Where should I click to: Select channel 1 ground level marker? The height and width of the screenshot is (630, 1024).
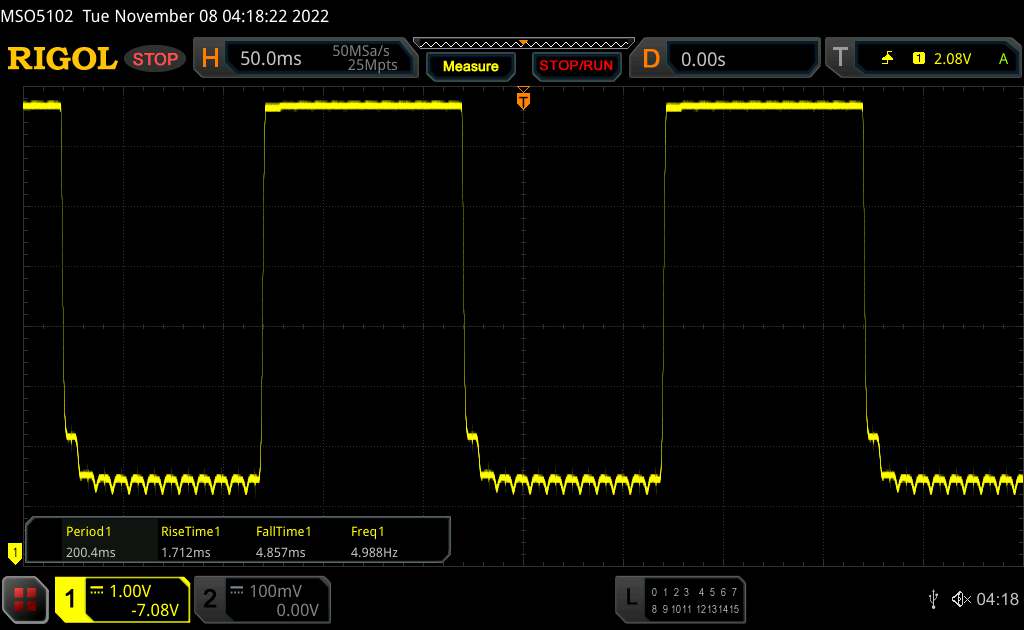pos(14,552)
